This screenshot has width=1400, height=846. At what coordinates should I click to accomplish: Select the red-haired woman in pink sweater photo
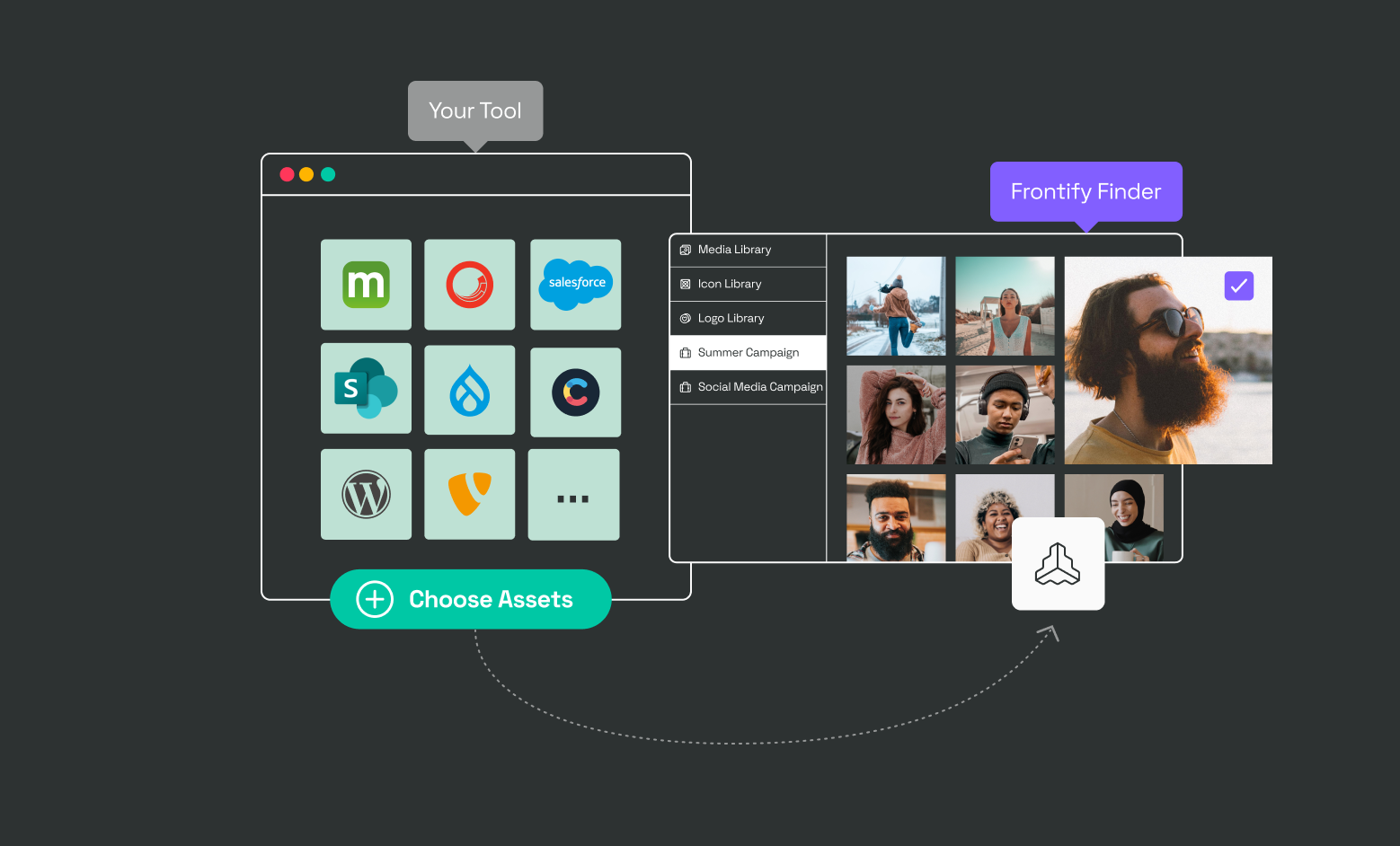point(896,415)
